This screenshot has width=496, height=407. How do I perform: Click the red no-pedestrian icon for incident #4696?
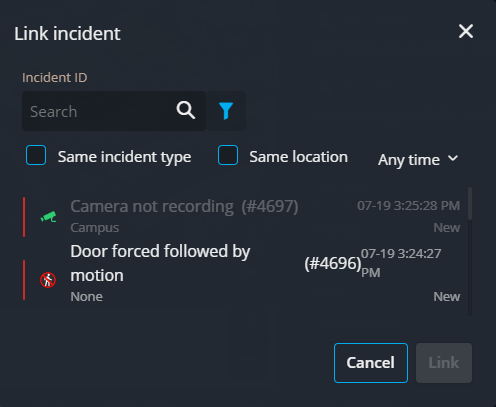[48, 280]
